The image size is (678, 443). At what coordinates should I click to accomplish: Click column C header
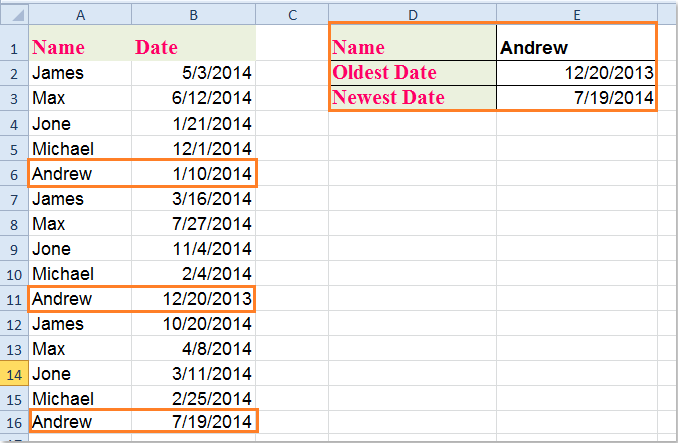point(292,14)
